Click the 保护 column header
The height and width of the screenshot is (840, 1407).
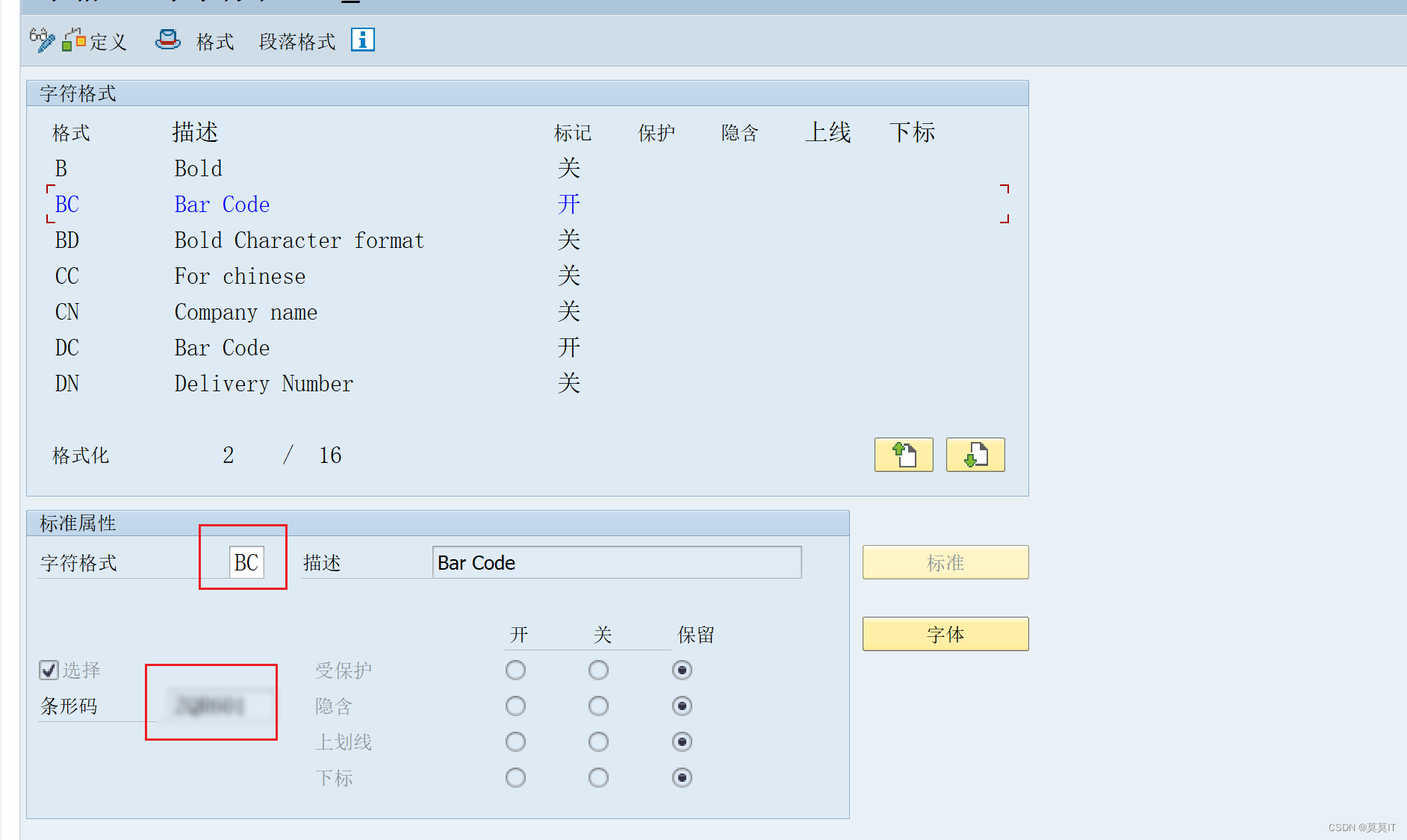[x=656, y=133]
